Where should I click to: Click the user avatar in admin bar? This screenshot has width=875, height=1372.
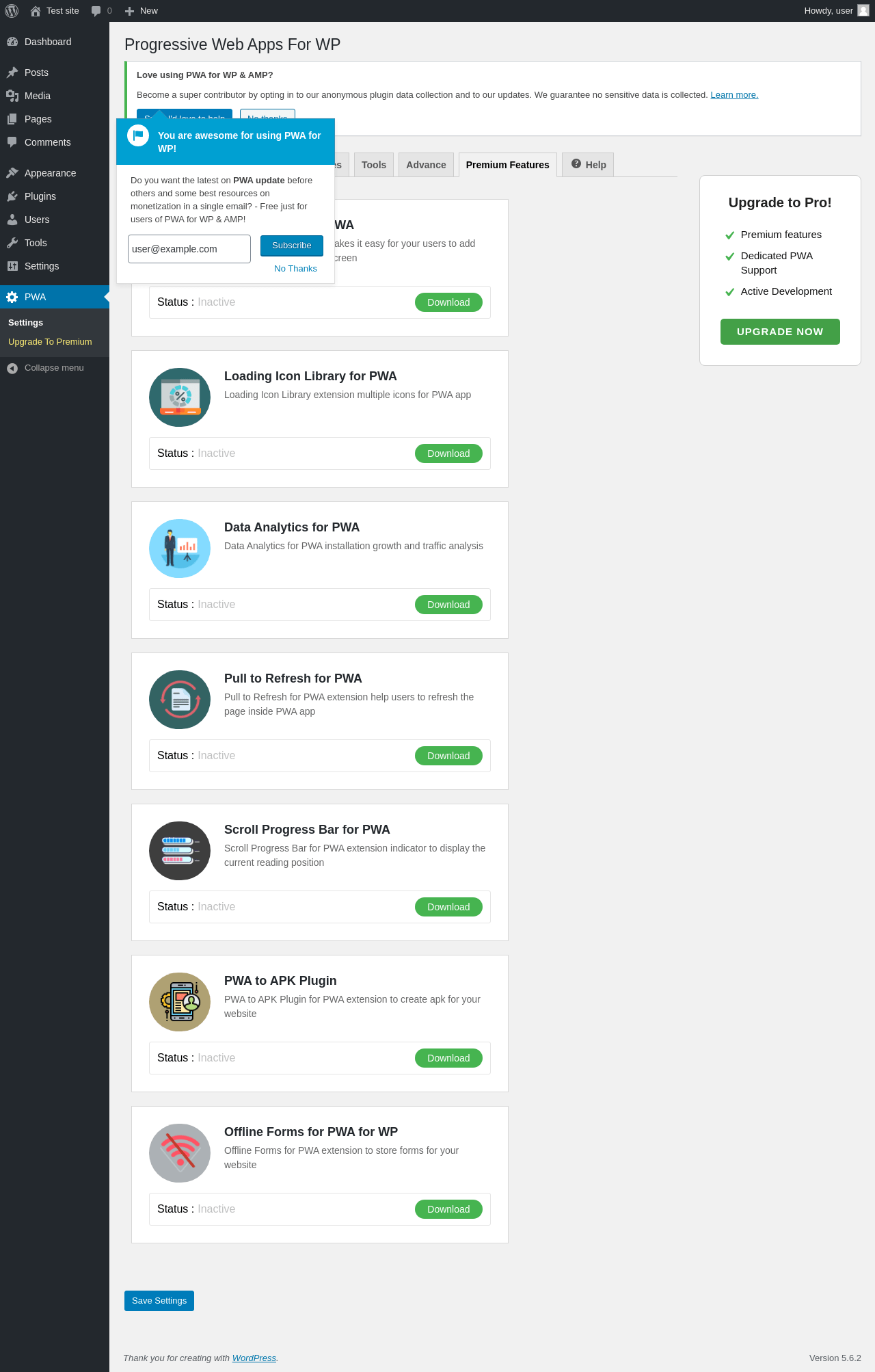tap(863, 10)
